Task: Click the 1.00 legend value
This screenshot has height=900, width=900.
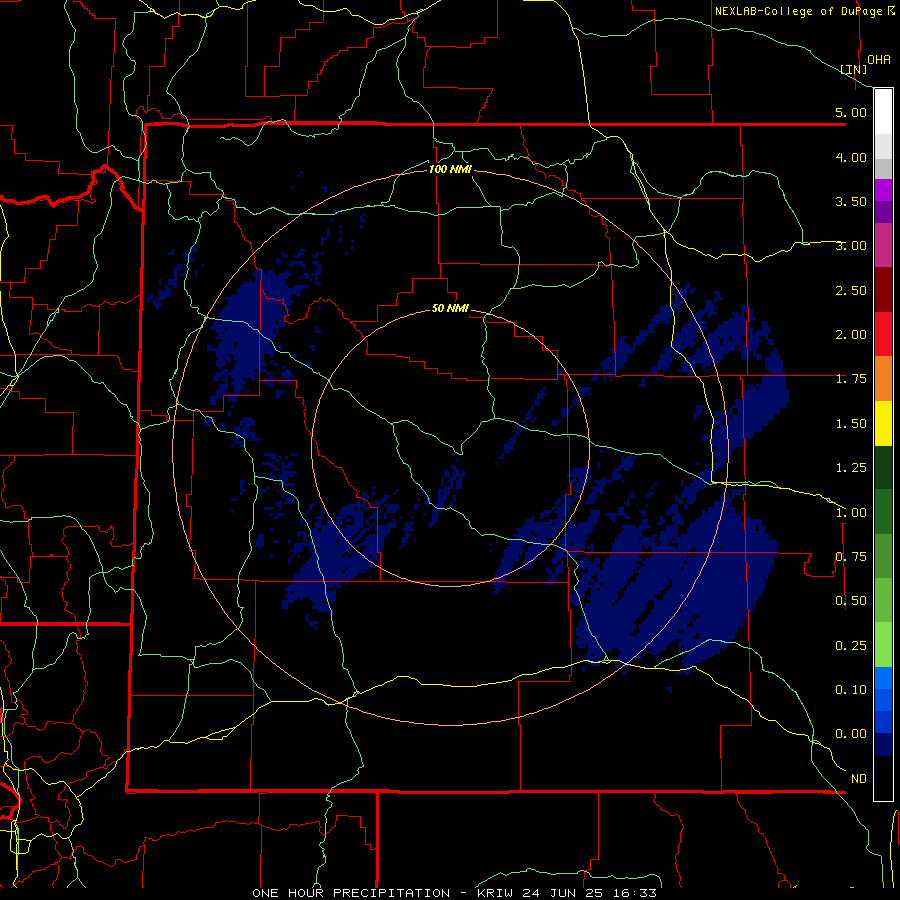Action: point(851,513)
